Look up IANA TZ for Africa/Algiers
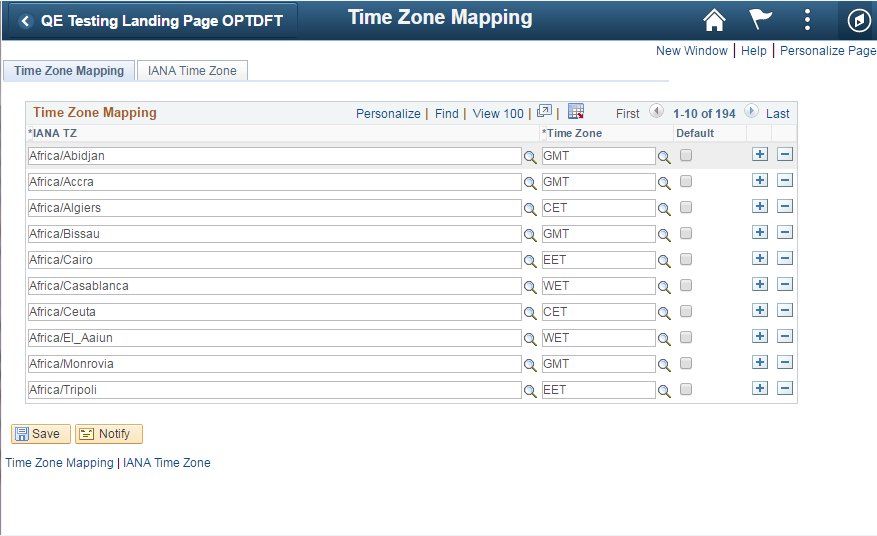877x536 pixels. 530,209
